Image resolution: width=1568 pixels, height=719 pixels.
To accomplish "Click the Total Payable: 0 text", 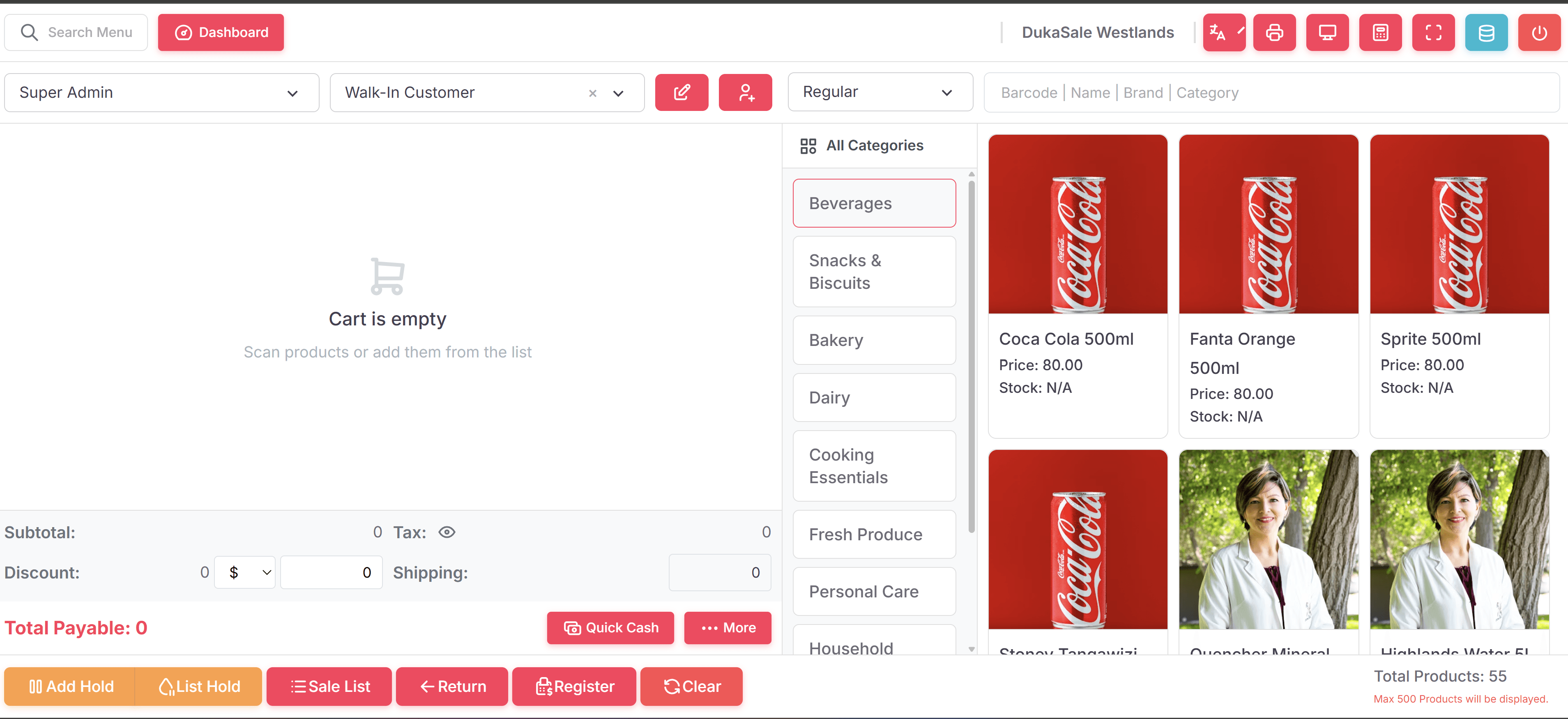I will tap(76, 628).
